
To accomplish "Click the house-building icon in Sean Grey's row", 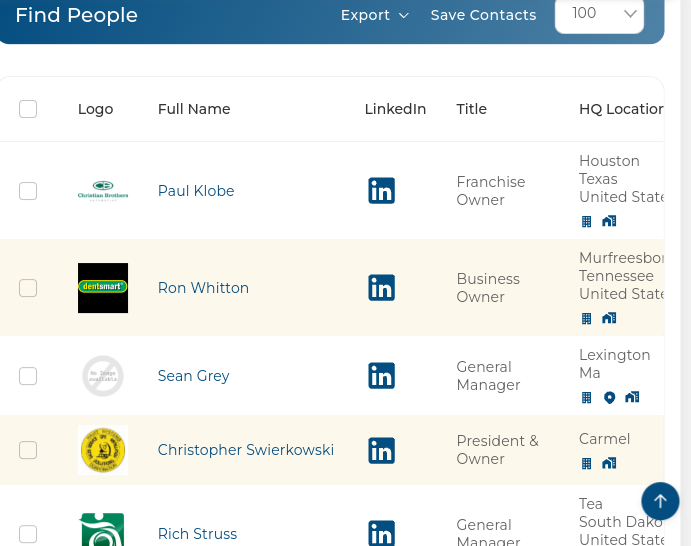I will [x=632, y=397].
